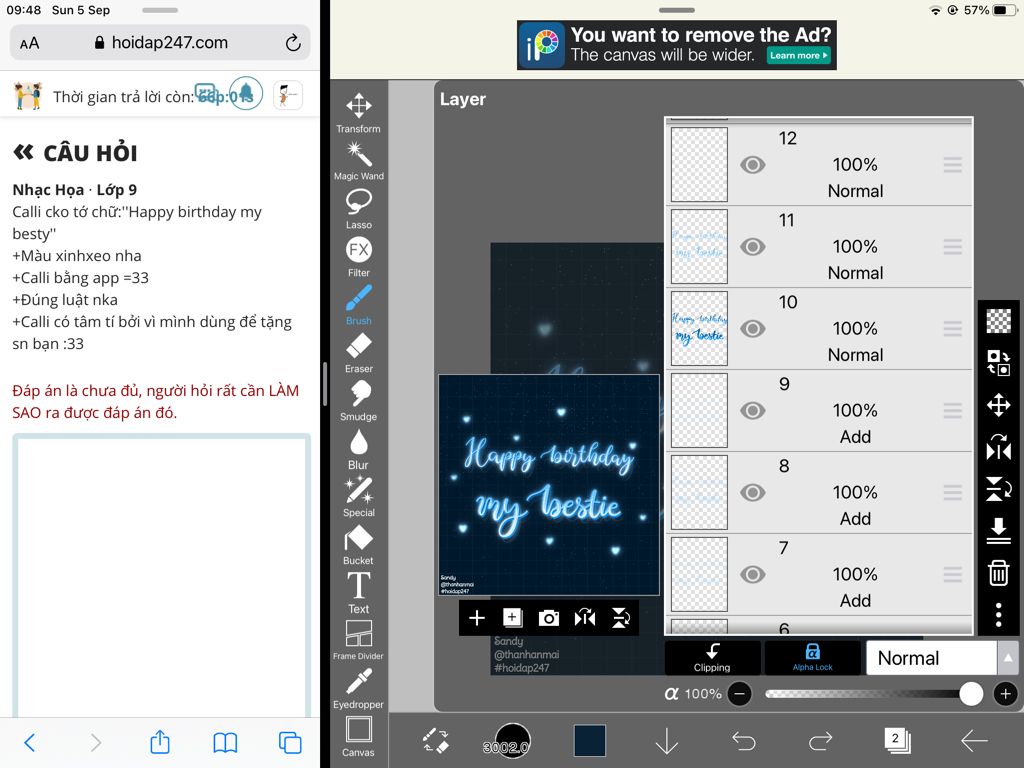Click the answer text input box
This screenshot has width=1024, height=768.
(x=161, y=576)
